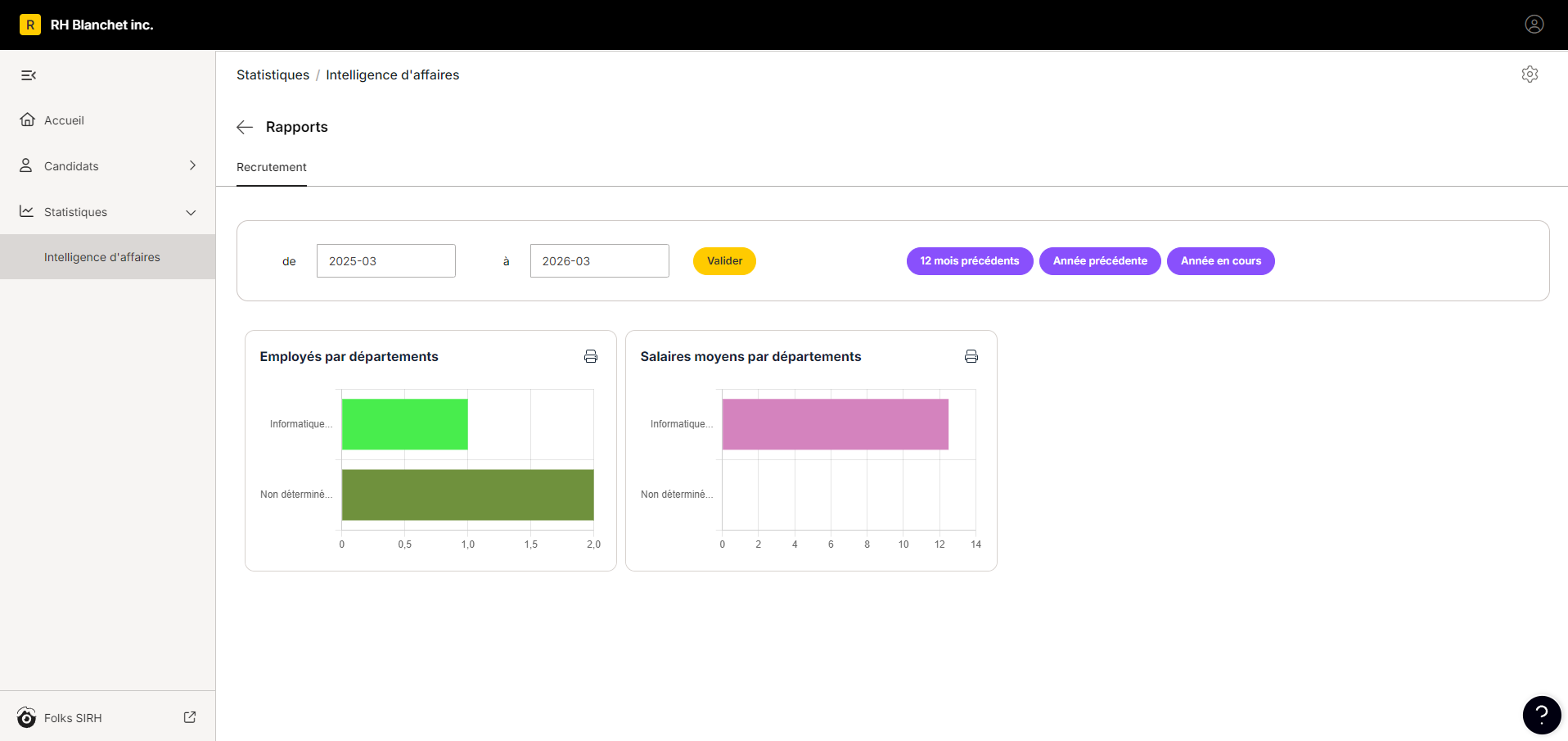Open page settings gear icon

(1530, 75)
